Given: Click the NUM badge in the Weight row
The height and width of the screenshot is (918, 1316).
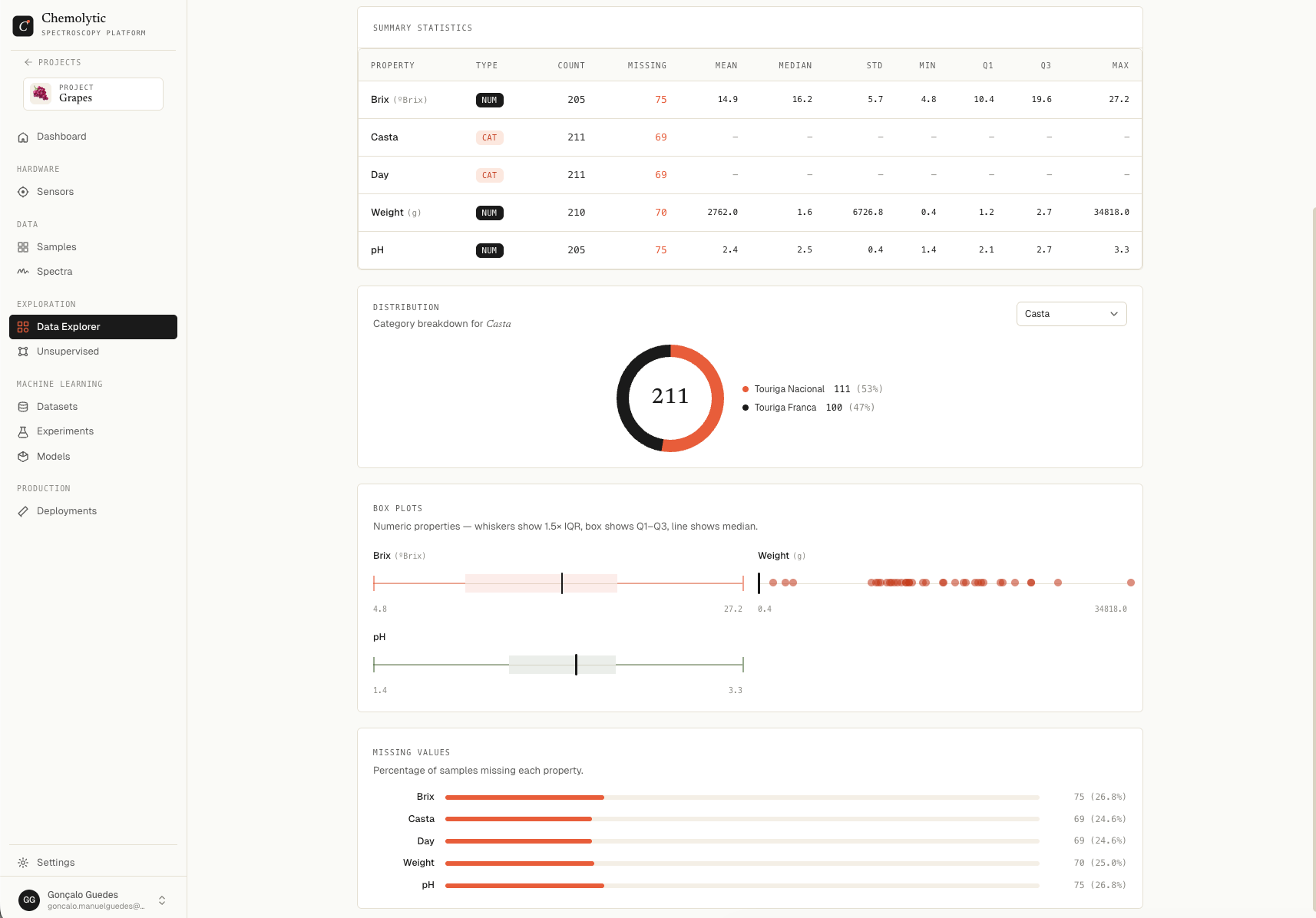Looking at the screenshot, I should click(489, 213).
